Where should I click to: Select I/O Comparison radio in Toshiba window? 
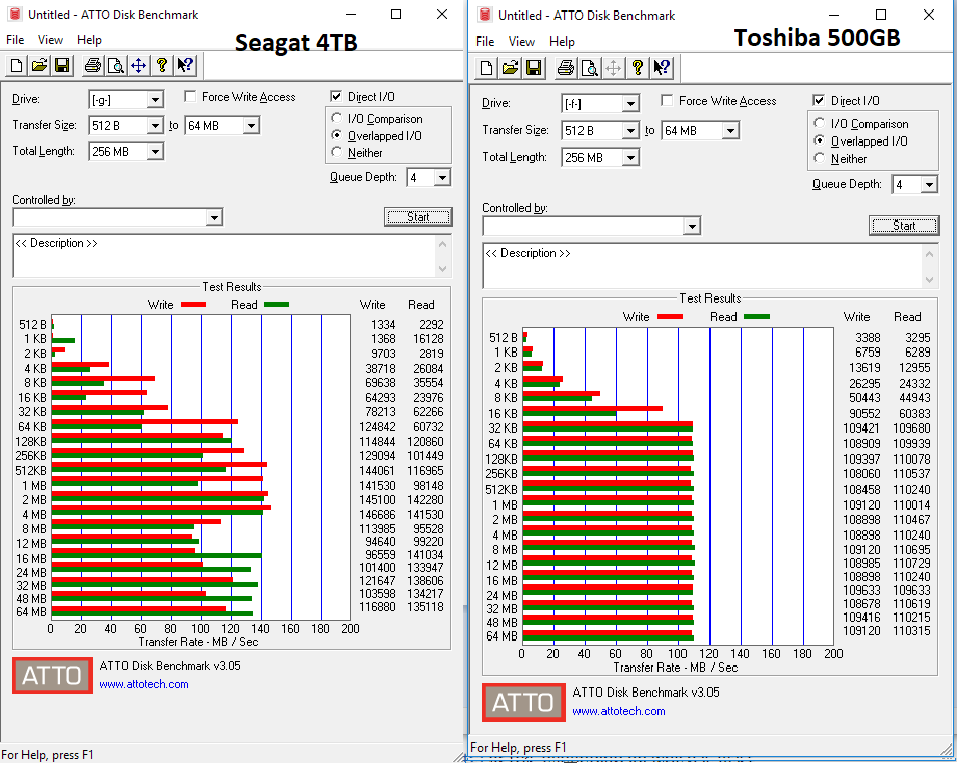click(x=820, y=123)
